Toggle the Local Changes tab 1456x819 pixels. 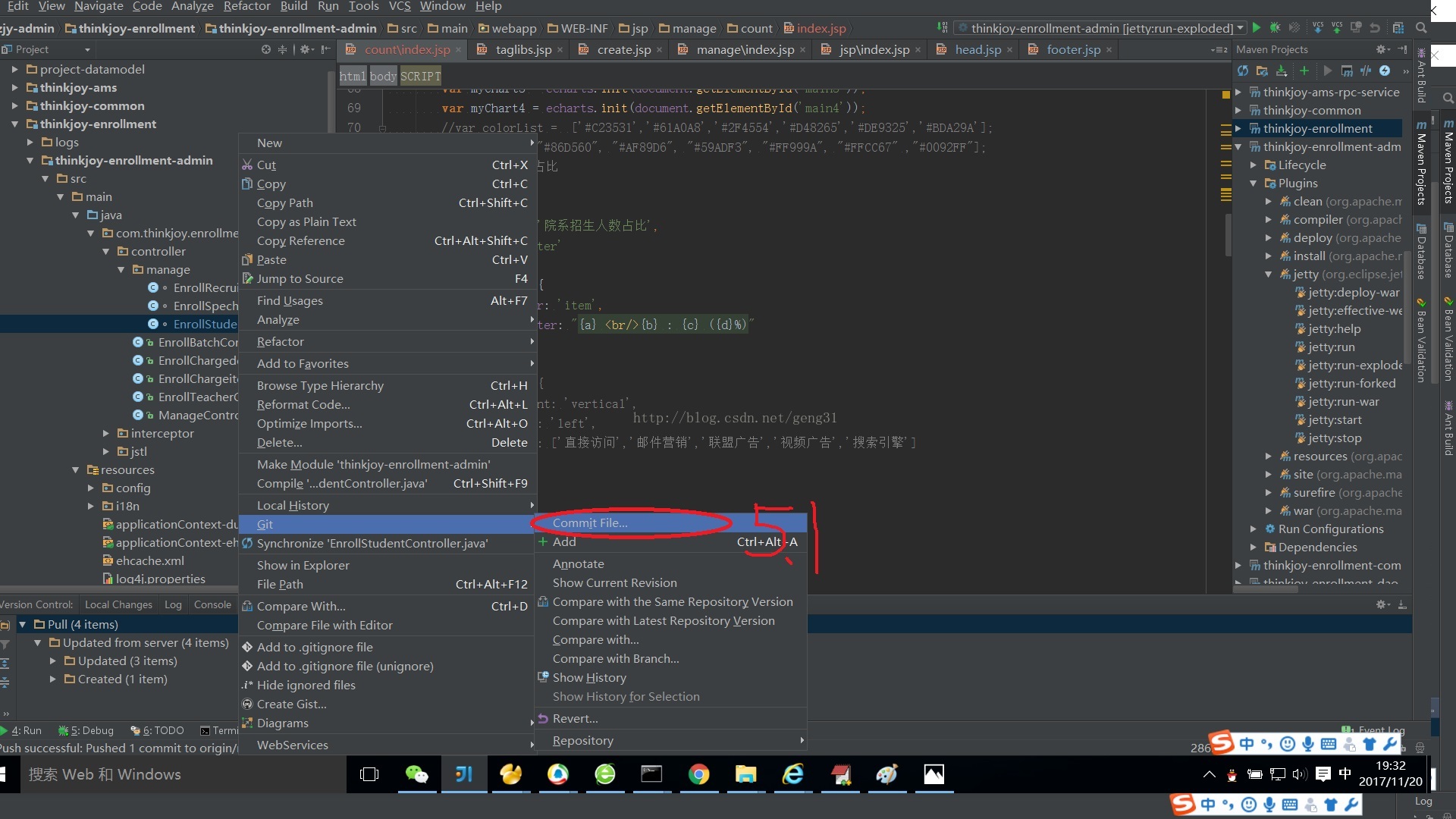[x=118, y=604]
